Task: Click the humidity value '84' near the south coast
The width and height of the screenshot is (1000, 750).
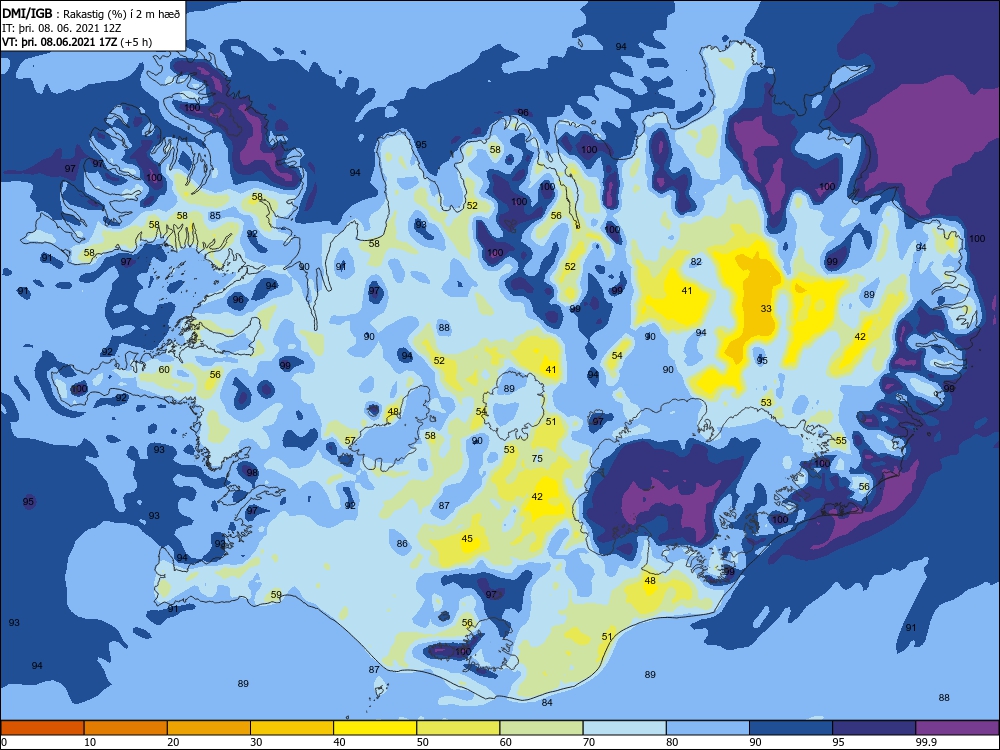Action: point(547,702)
